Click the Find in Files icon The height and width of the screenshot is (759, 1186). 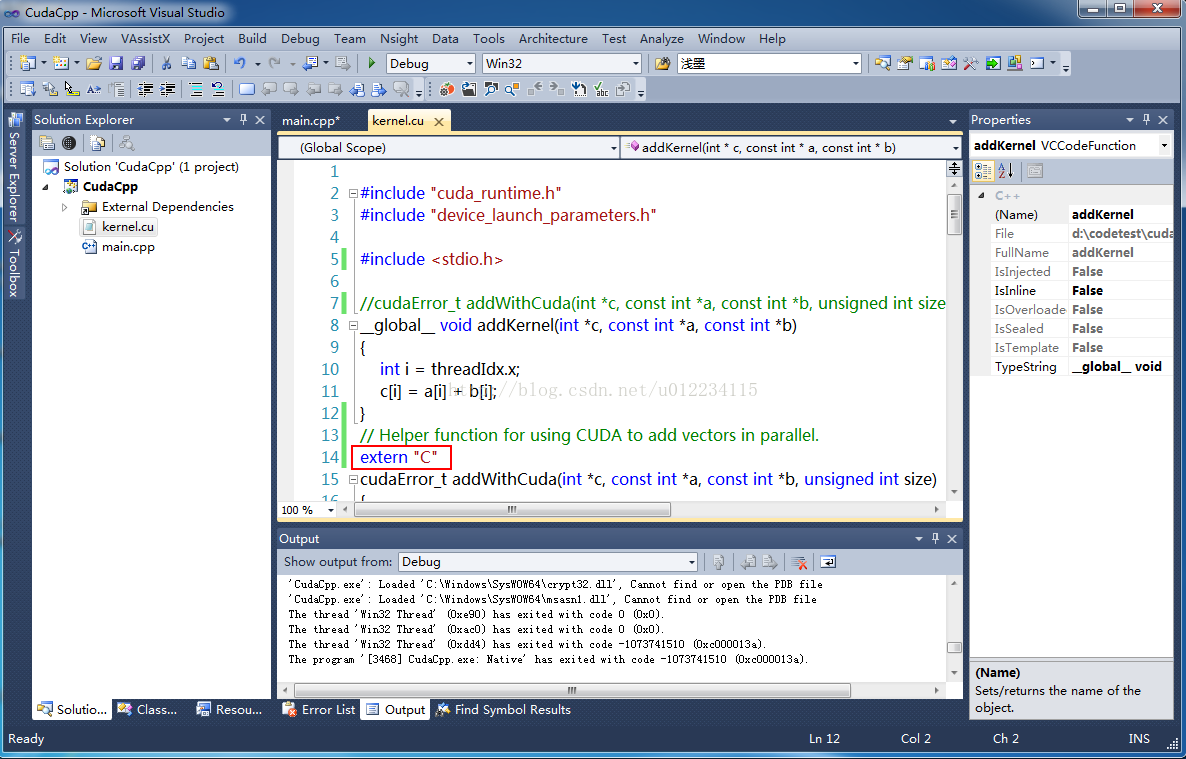click(x=663, y=64)
